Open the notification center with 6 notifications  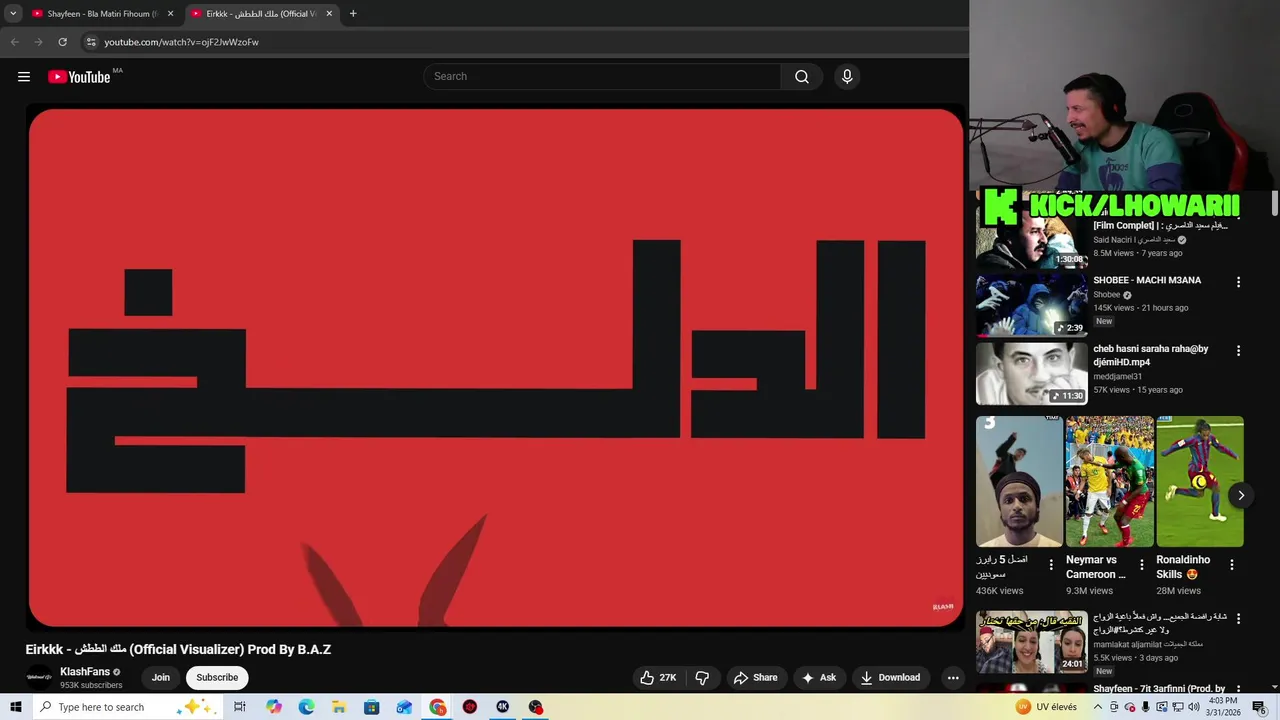pos(1259,707)
